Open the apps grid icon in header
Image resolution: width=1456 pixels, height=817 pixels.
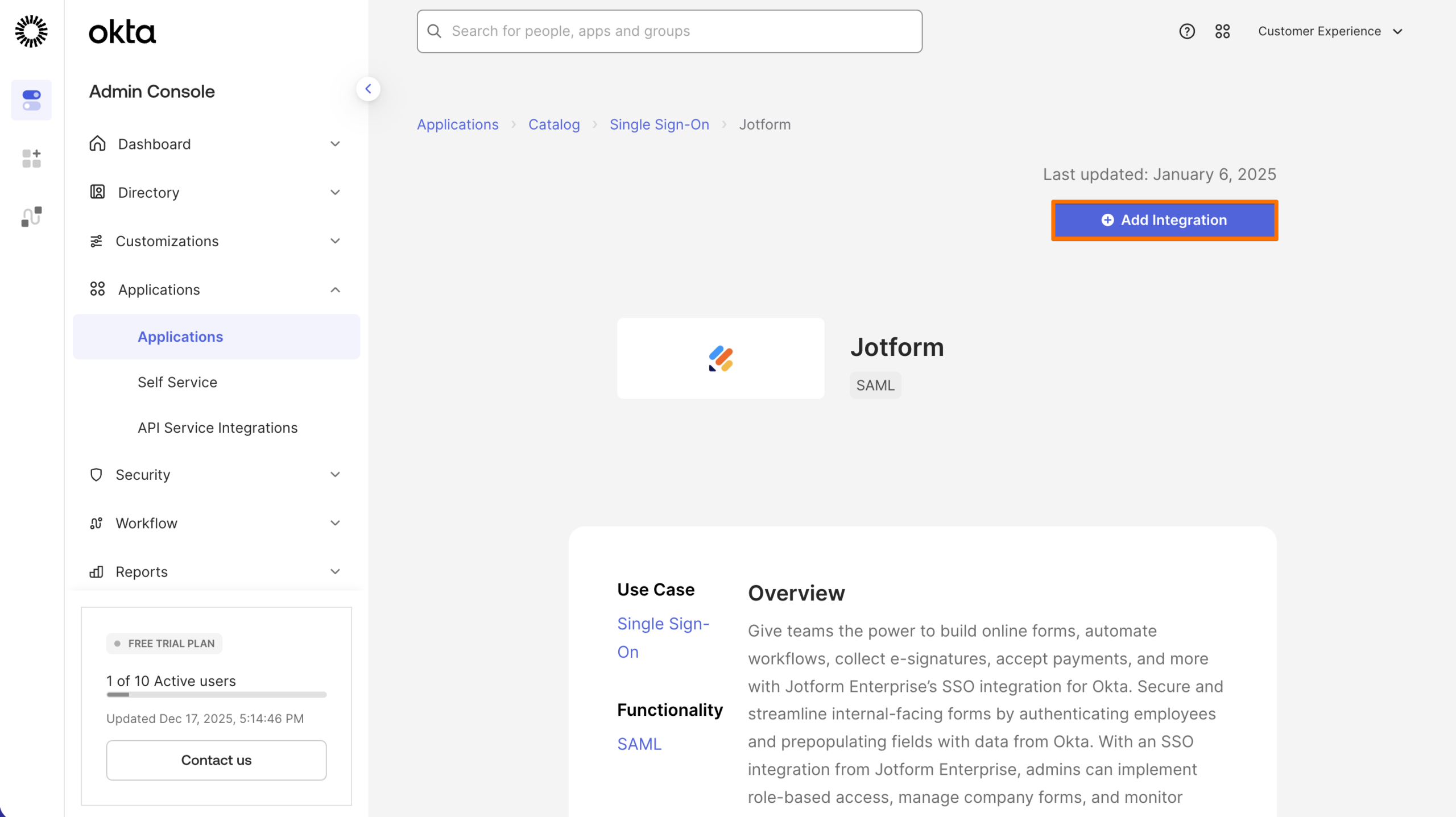coord(1222,31)
